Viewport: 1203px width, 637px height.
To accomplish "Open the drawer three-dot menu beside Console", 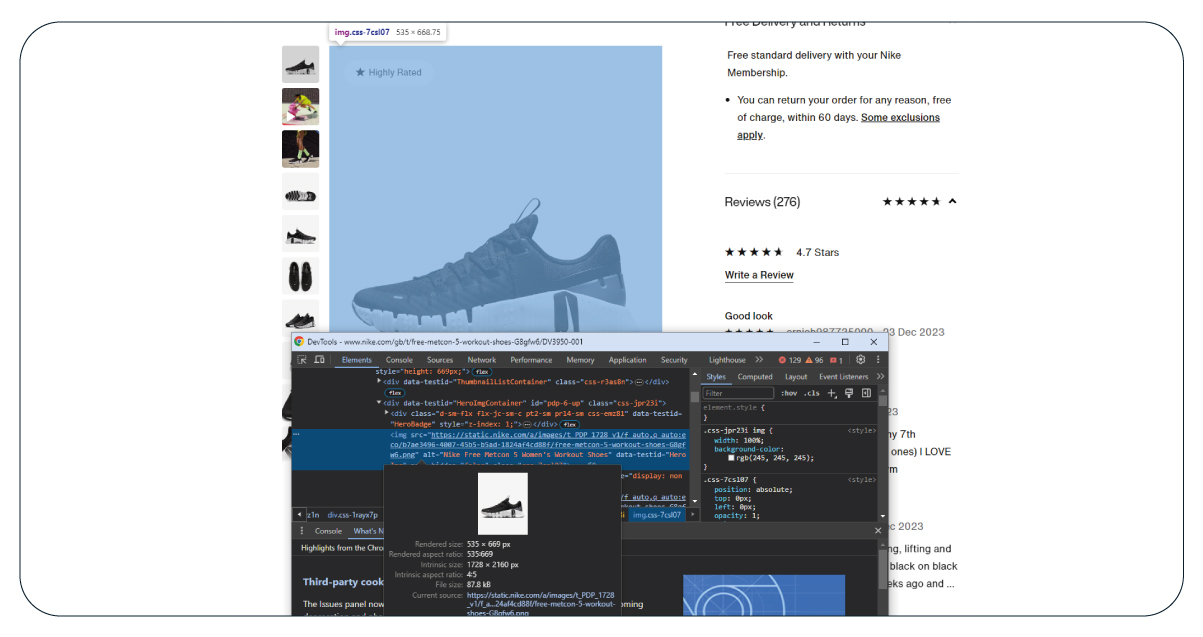I will pyautogui.click(x=302, y=531).
